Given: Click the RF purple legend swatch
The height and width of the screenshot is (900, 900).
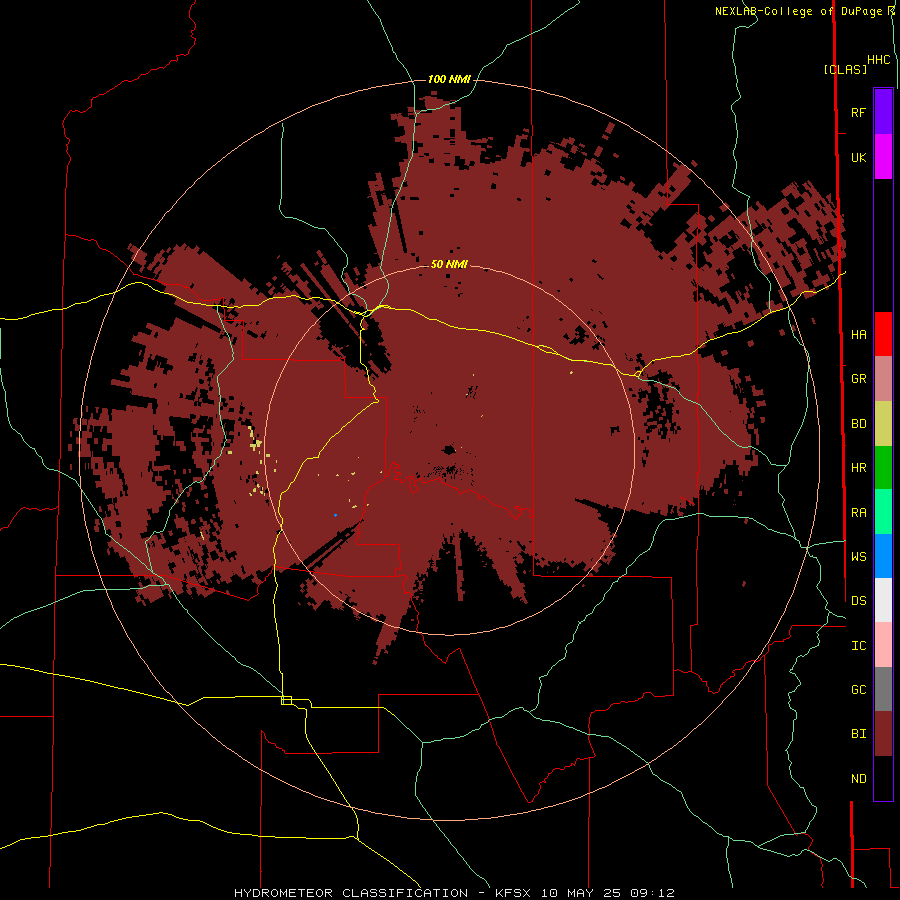Looking at the screenshot, I should [883, 112].
